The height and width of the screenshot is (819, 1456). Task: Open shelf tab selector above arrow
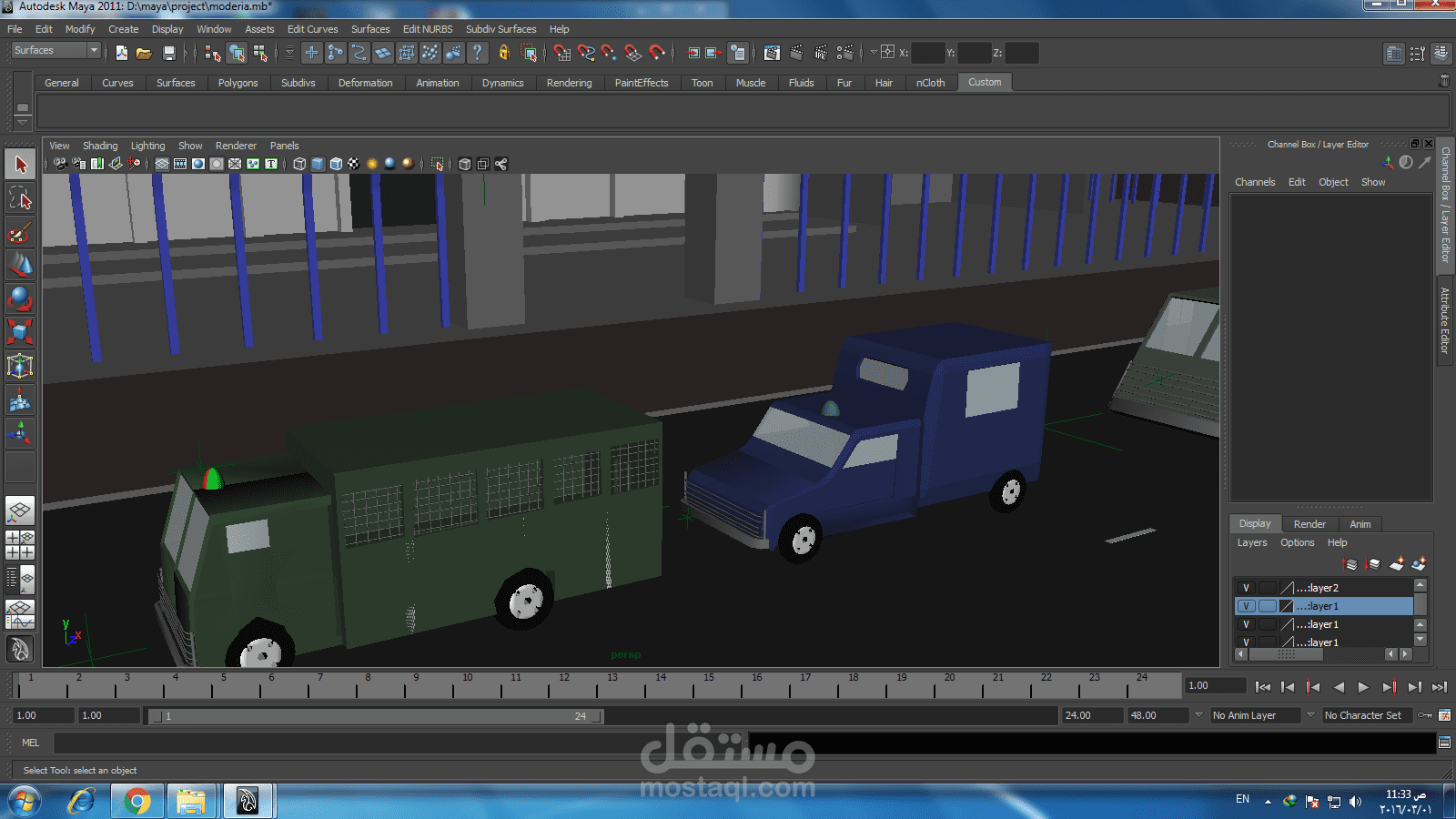click(x=23, y=108)
